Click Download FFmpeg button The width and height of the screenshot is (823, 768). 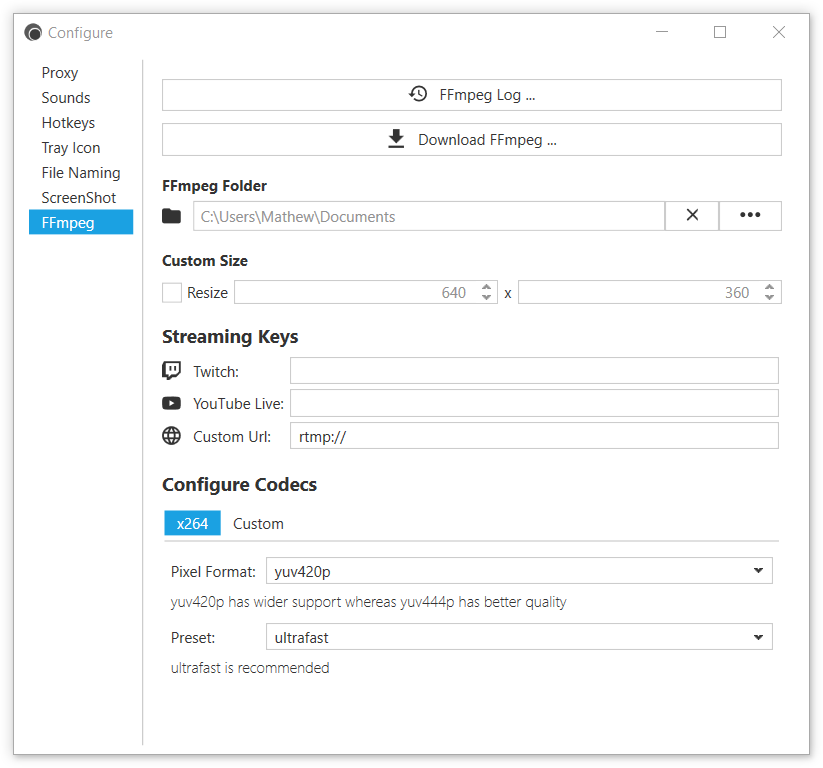click(471, 140)
